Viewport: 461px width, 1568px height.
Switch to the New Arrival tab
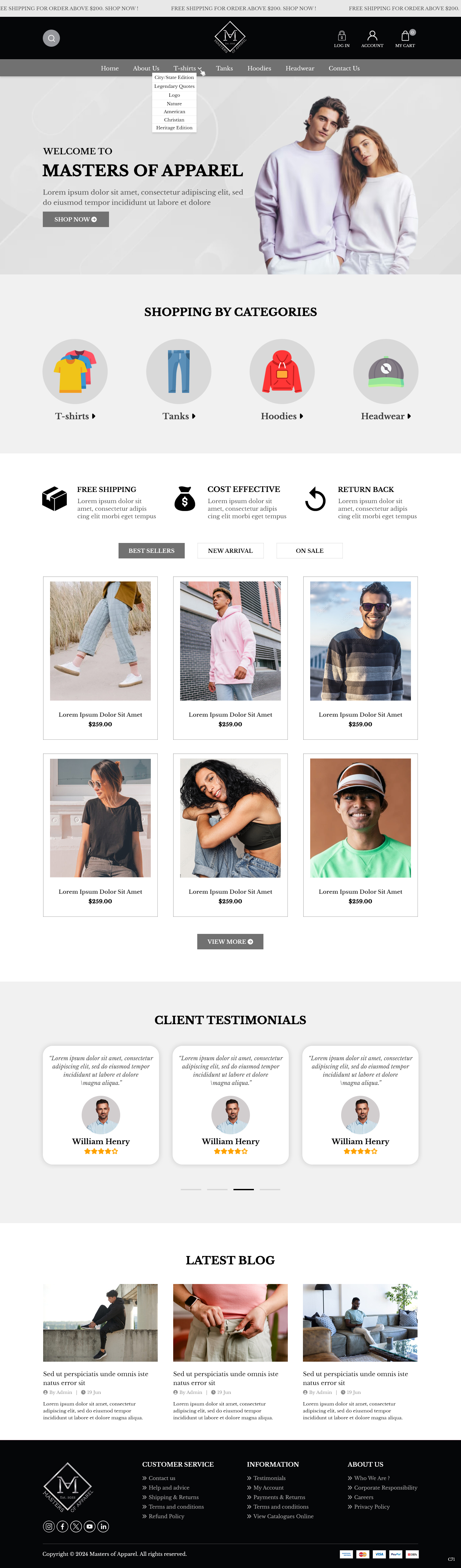230,551
